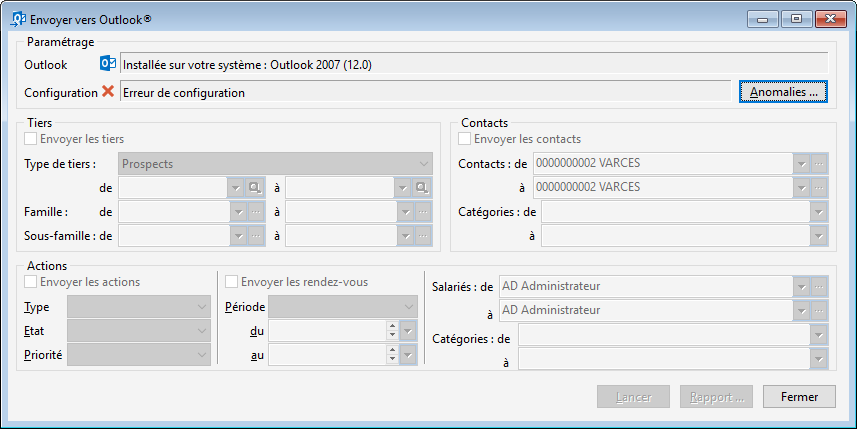Click the contacts Catégories 'de' input field
This screenshot has height=429, width=857.
[676, 212]
